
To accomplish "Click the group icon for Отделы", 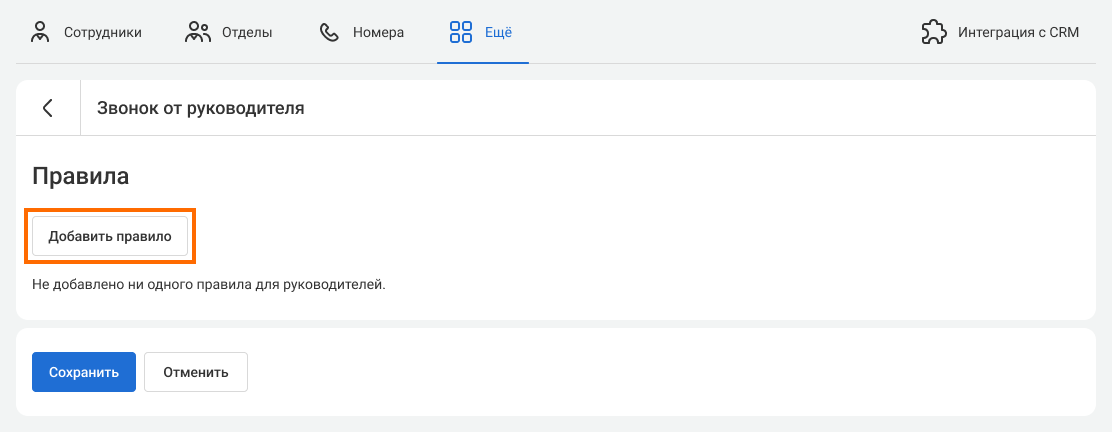I will coord(198,32).
